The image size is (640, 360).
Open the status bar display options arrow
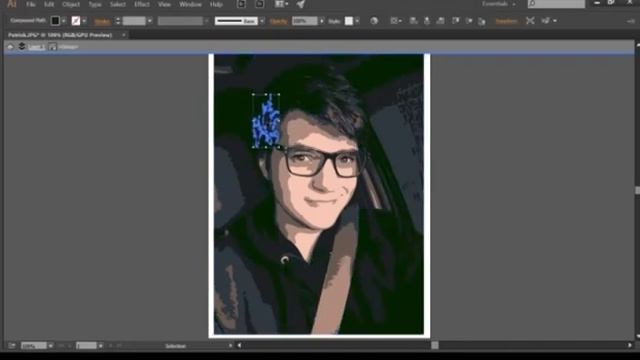(230, 346)
